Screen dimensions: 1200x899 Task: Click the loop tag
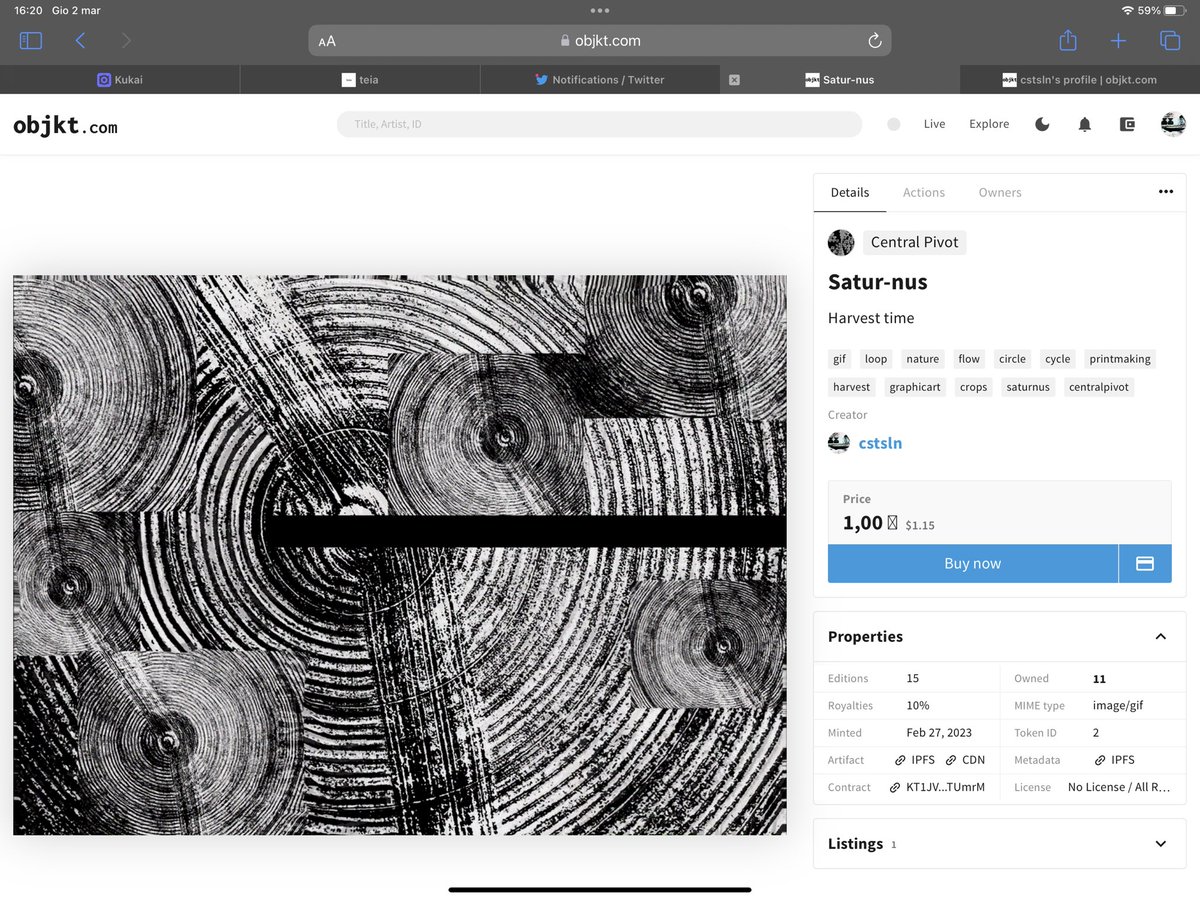[876, 359]
